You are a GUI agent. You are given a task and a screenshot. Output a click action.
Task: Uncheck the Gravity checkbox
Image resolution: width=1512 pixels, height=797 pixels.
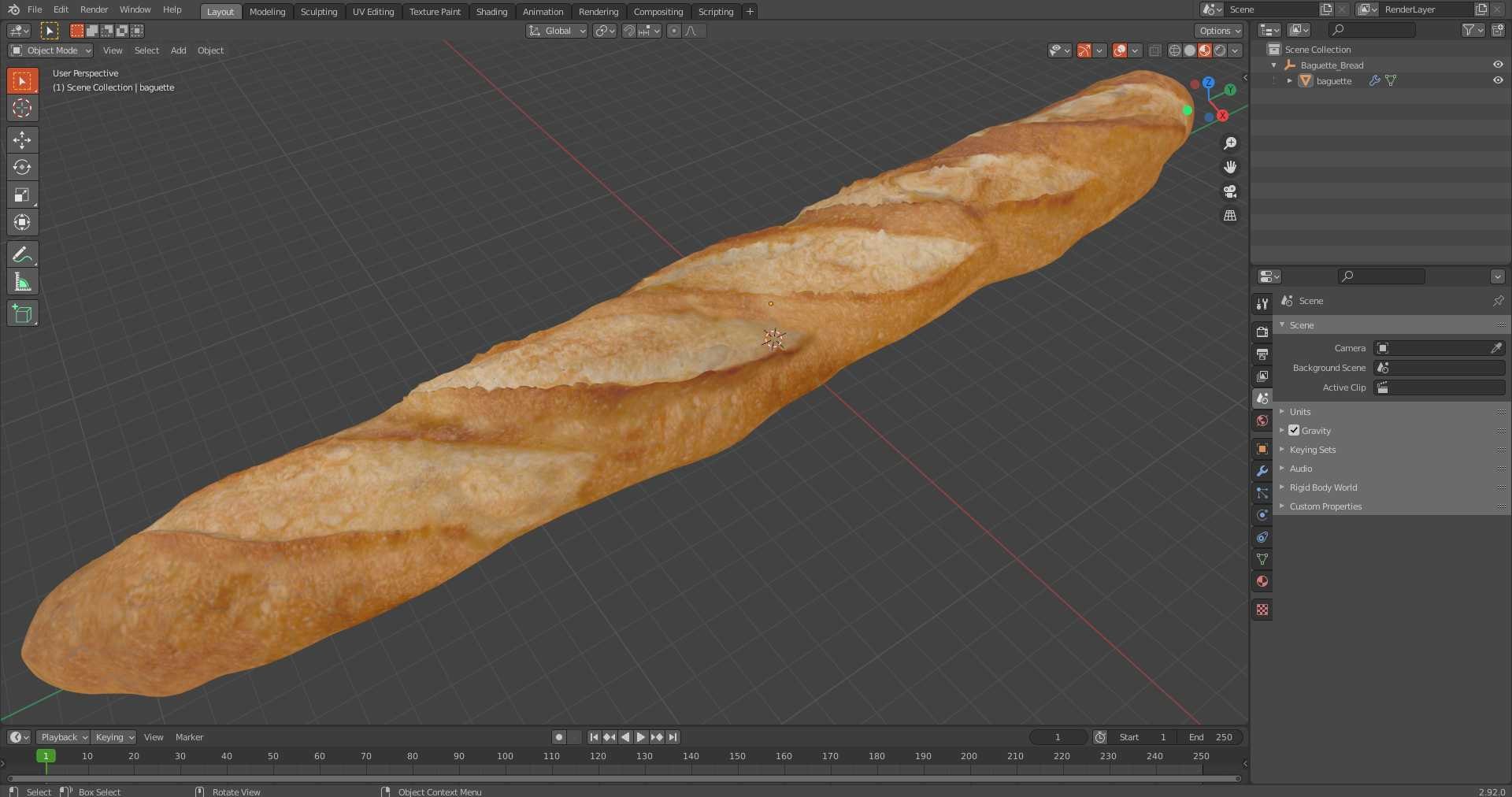pos(1294,430)
